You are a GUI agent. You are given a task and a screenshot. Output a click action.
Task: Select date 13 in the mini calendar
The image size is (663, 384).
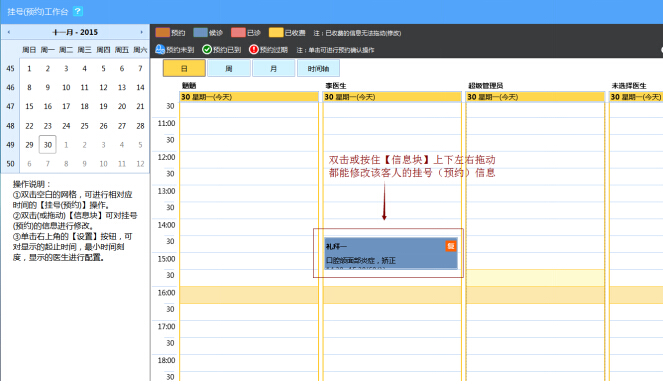click(x=122, y=87)
